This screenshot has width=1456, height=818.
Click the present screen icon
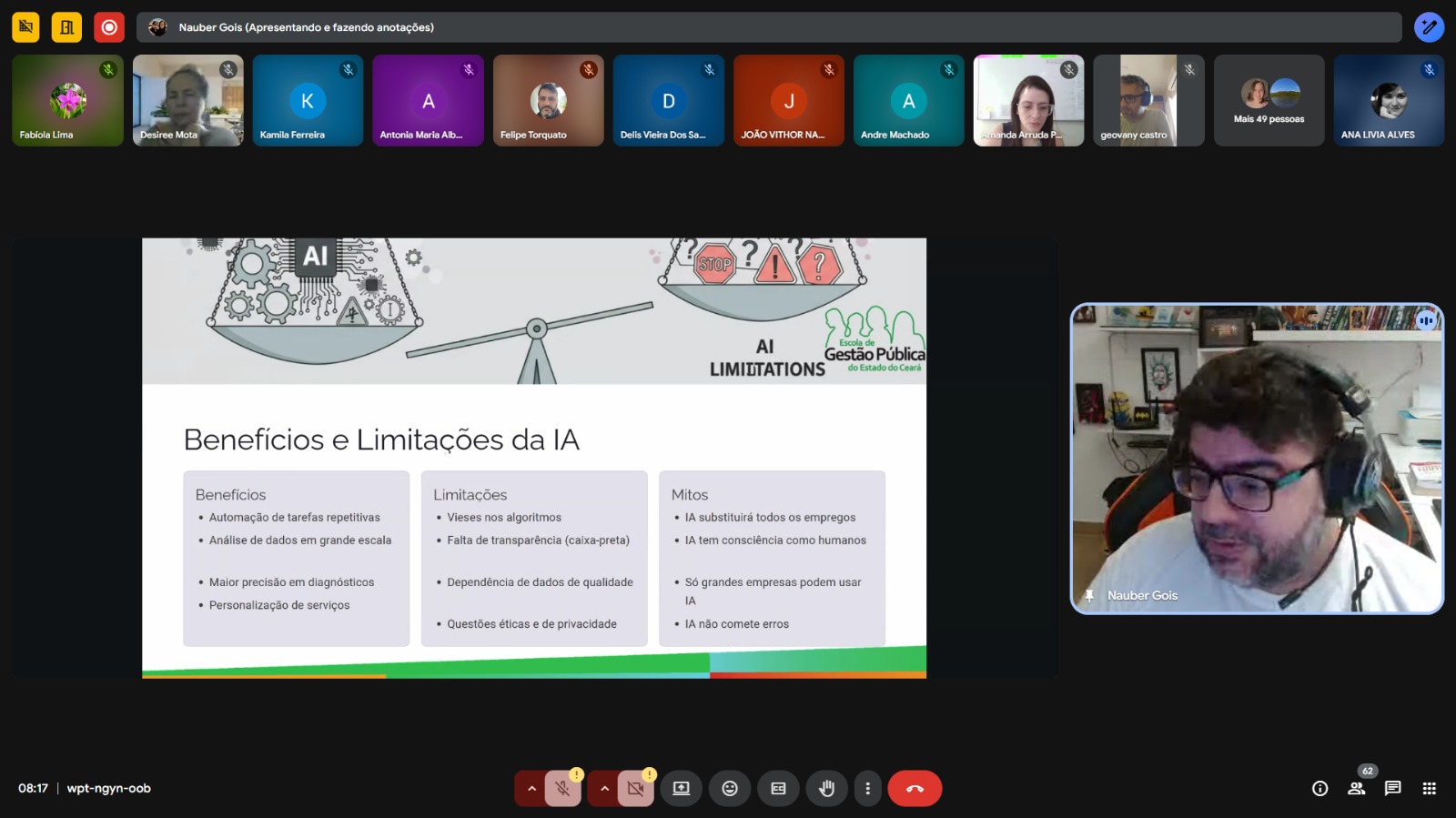coord(681,789)
